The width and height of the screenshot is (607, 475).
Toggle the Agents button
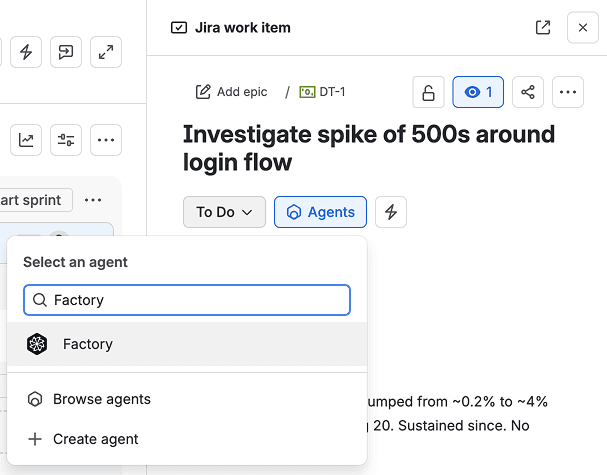pyautogui.click(x=321, y=212)
